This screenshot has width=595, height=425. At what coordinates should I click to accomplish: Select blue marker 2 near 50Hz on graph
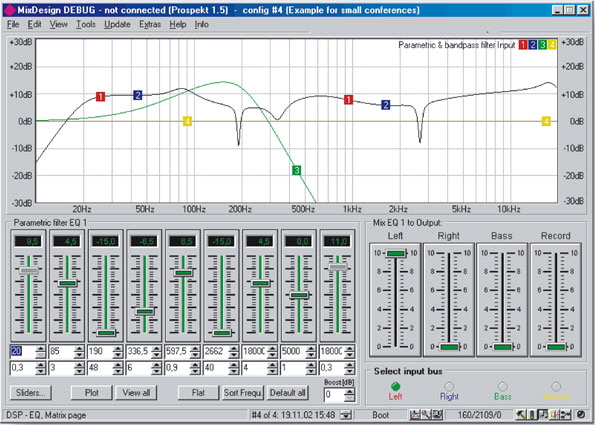[138, 96]
